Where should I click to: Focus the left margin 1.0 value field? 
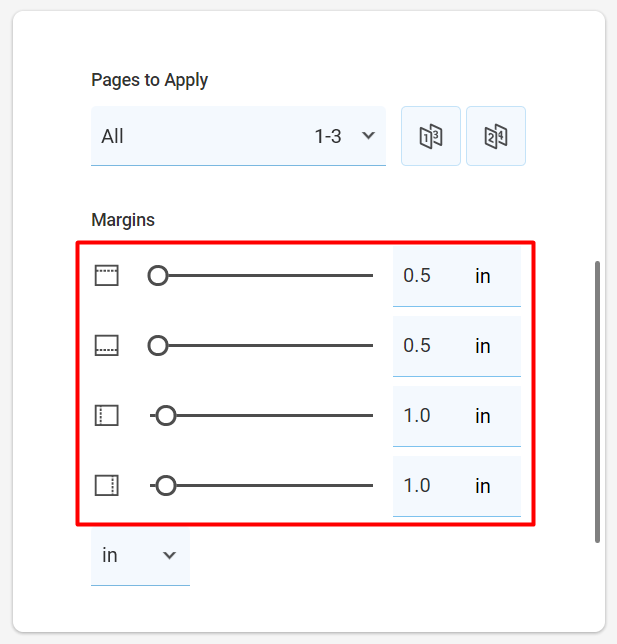pos(457,416)
